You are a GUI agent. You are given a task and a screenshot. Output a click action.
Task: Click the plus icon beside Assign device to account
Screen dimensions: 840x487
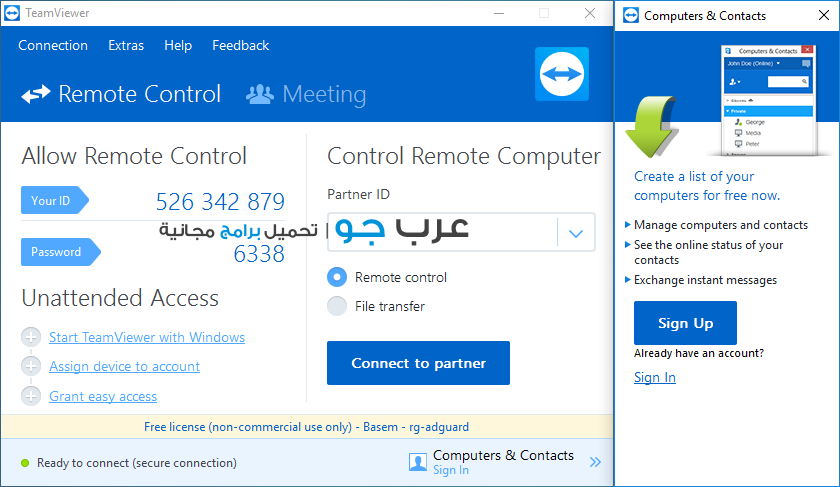[x=31, y=367]
